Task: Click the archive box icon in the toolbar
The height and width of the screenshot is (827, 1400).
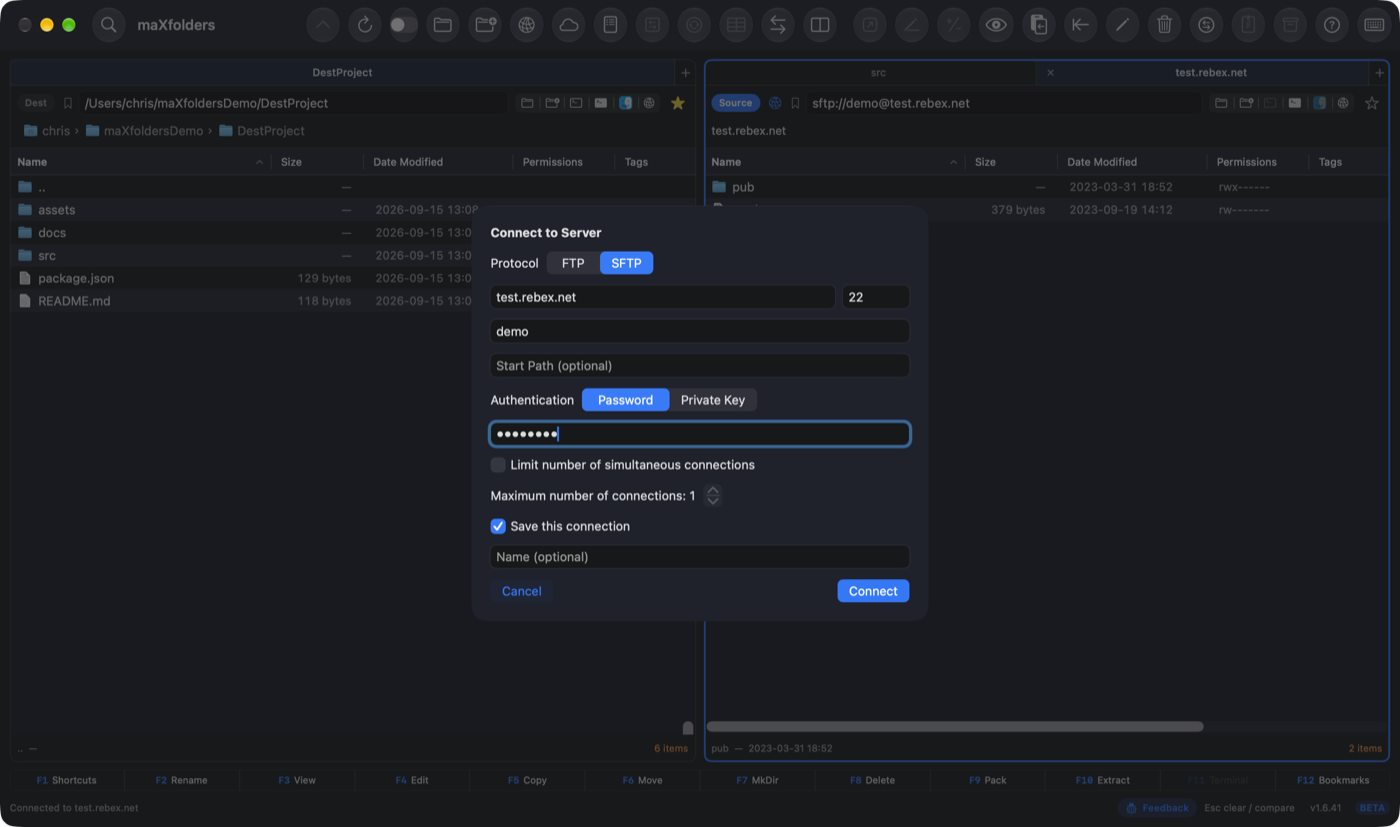Action: point(1290,25)
